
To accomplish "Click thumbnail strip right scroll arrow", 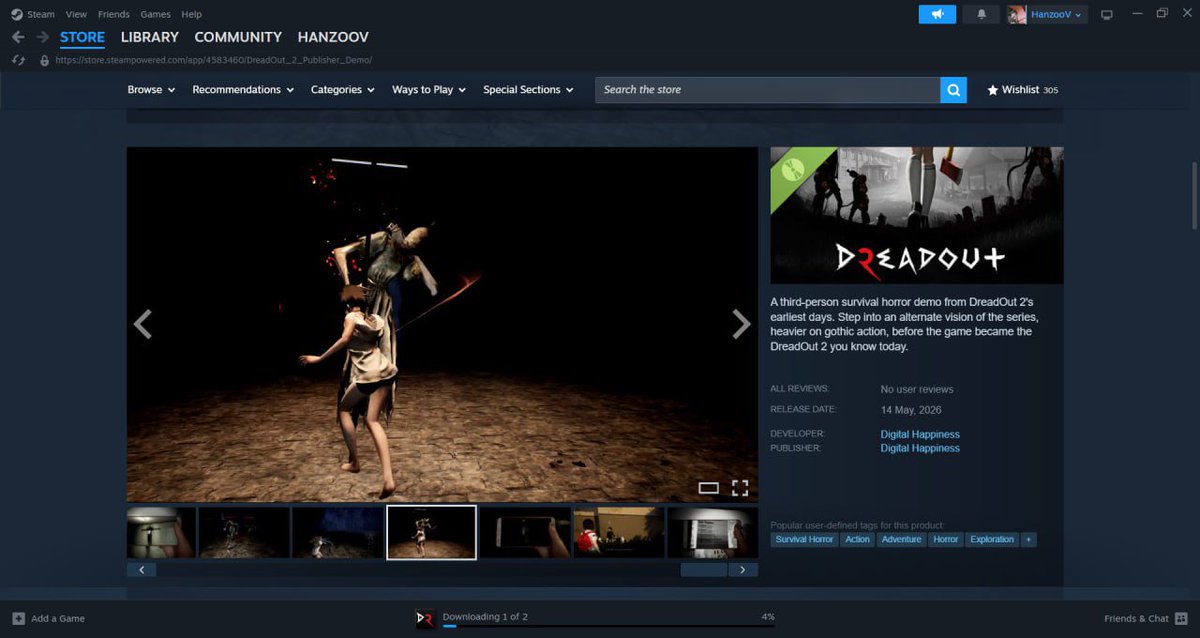I will (x=743, y=570).
